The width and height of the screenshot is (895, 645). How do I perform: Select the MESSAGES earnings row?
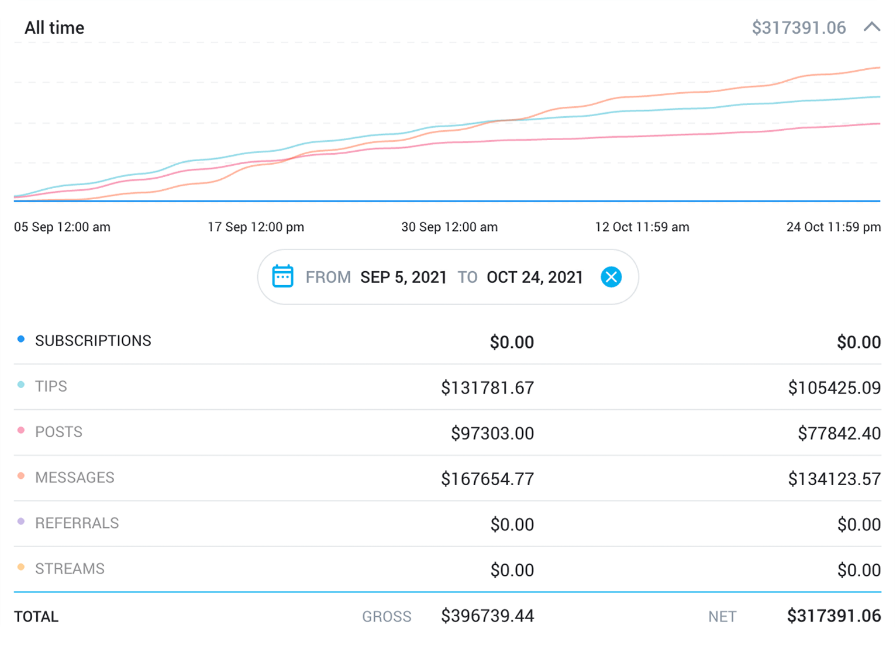(74, 478)
